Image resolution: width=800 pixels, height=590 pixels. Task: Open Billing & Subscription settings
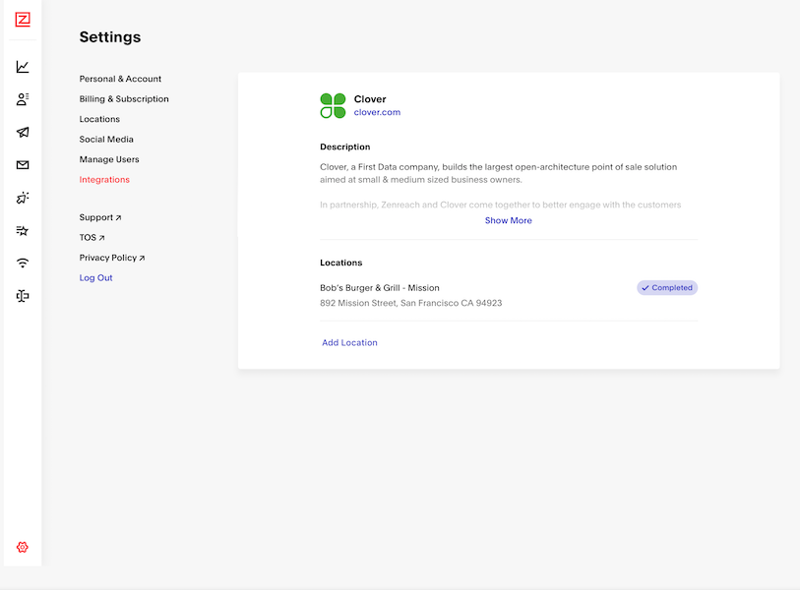click(124, 99)
